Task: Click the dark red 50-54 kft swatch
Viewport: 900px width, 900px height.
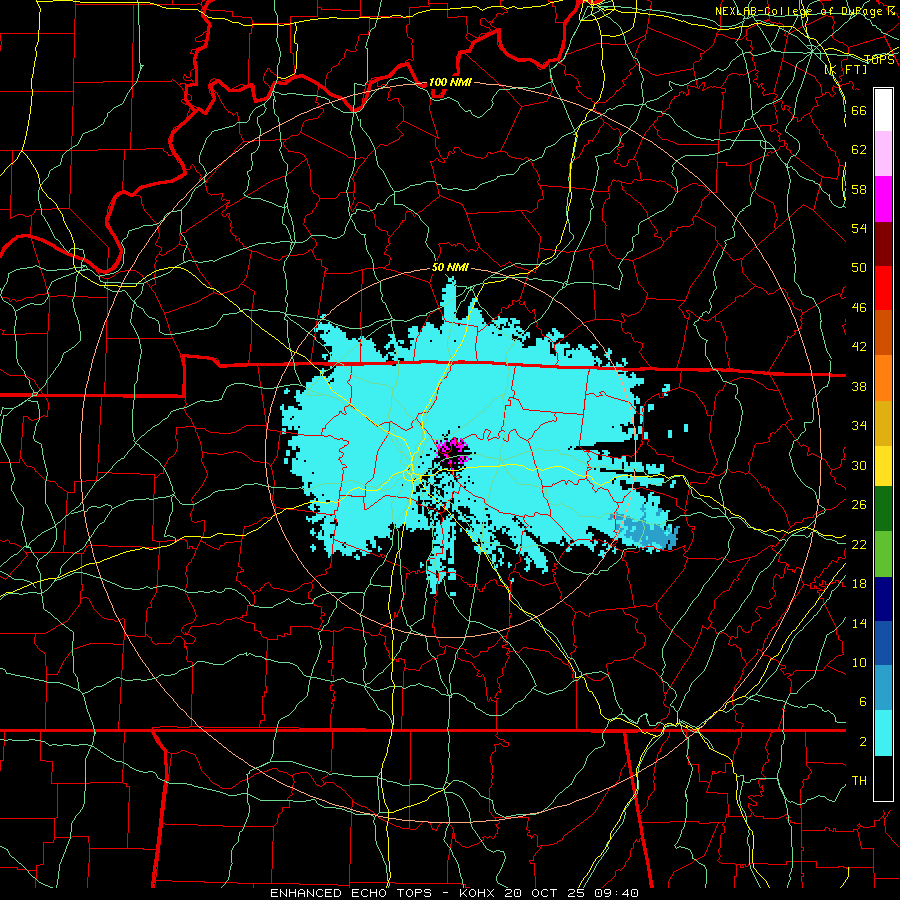Action: 883,244
